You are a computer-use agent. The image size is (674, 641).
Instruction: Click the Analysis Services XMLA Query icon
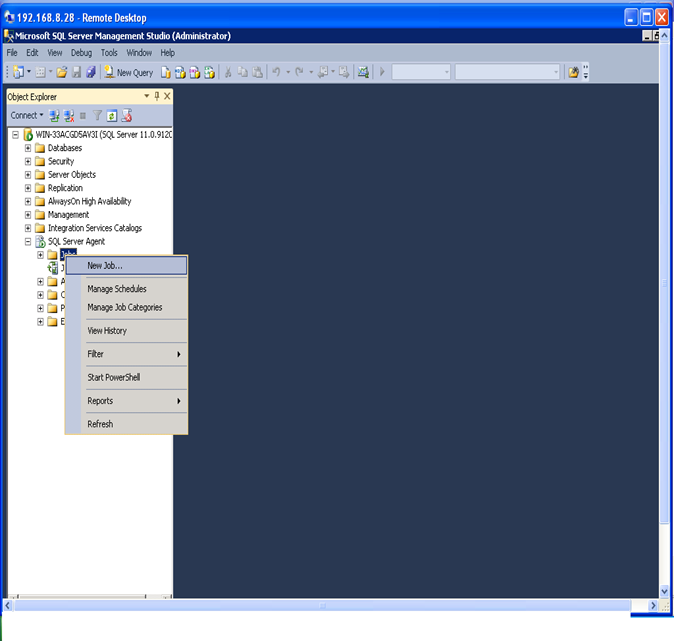point(209,73)
